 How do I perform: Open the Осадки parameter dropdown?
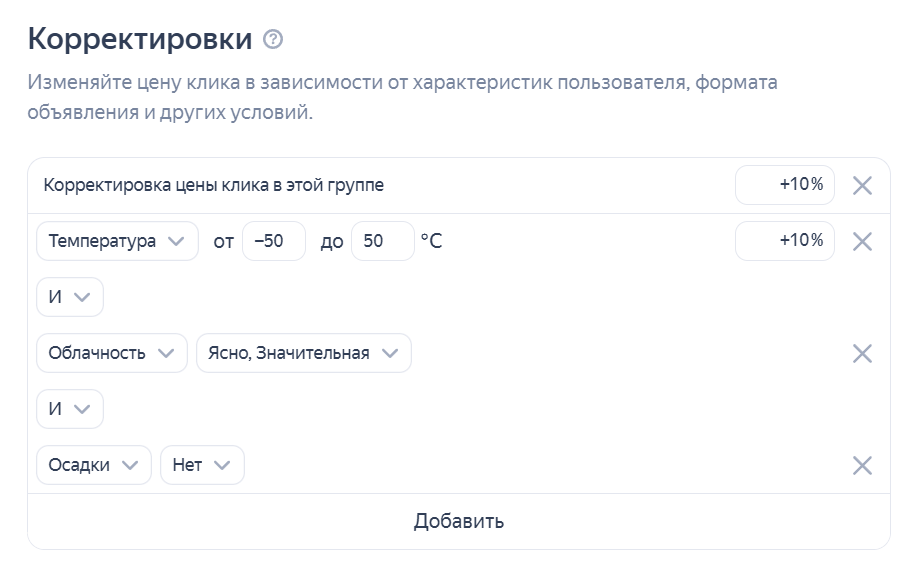pyautogui.click(x=94, y=465)
